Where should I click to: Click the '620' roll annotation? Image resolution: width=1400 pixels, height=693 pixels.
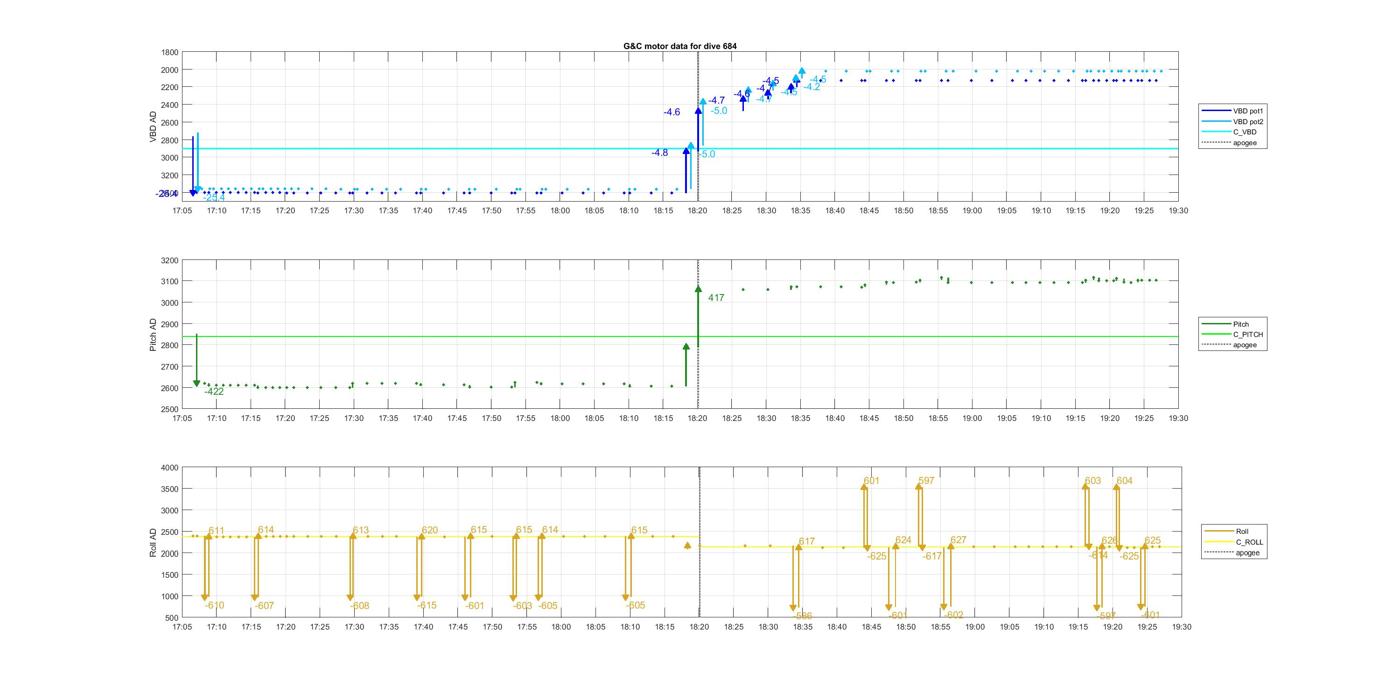tap(430, 531)
